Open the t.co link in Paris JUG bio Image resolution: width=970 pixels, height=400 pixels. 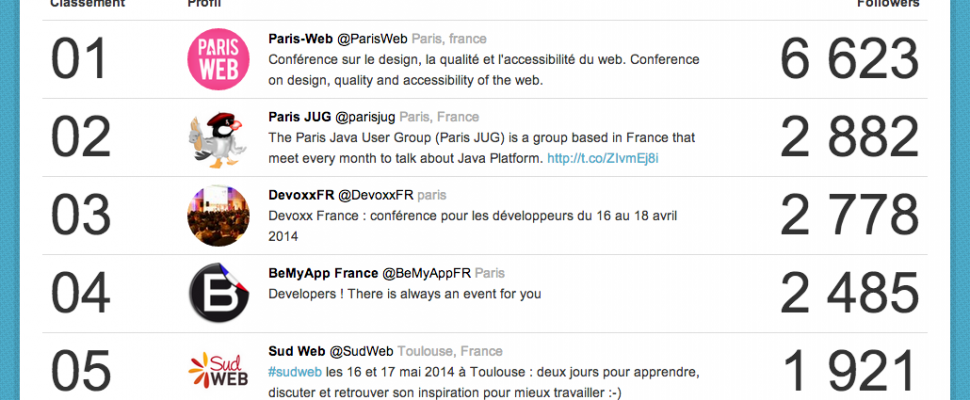coord(603,159)
